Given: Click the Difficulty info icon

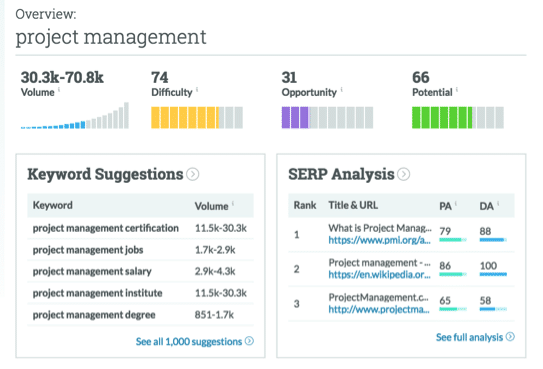Looking at the screenshot, I should [197, 90].
